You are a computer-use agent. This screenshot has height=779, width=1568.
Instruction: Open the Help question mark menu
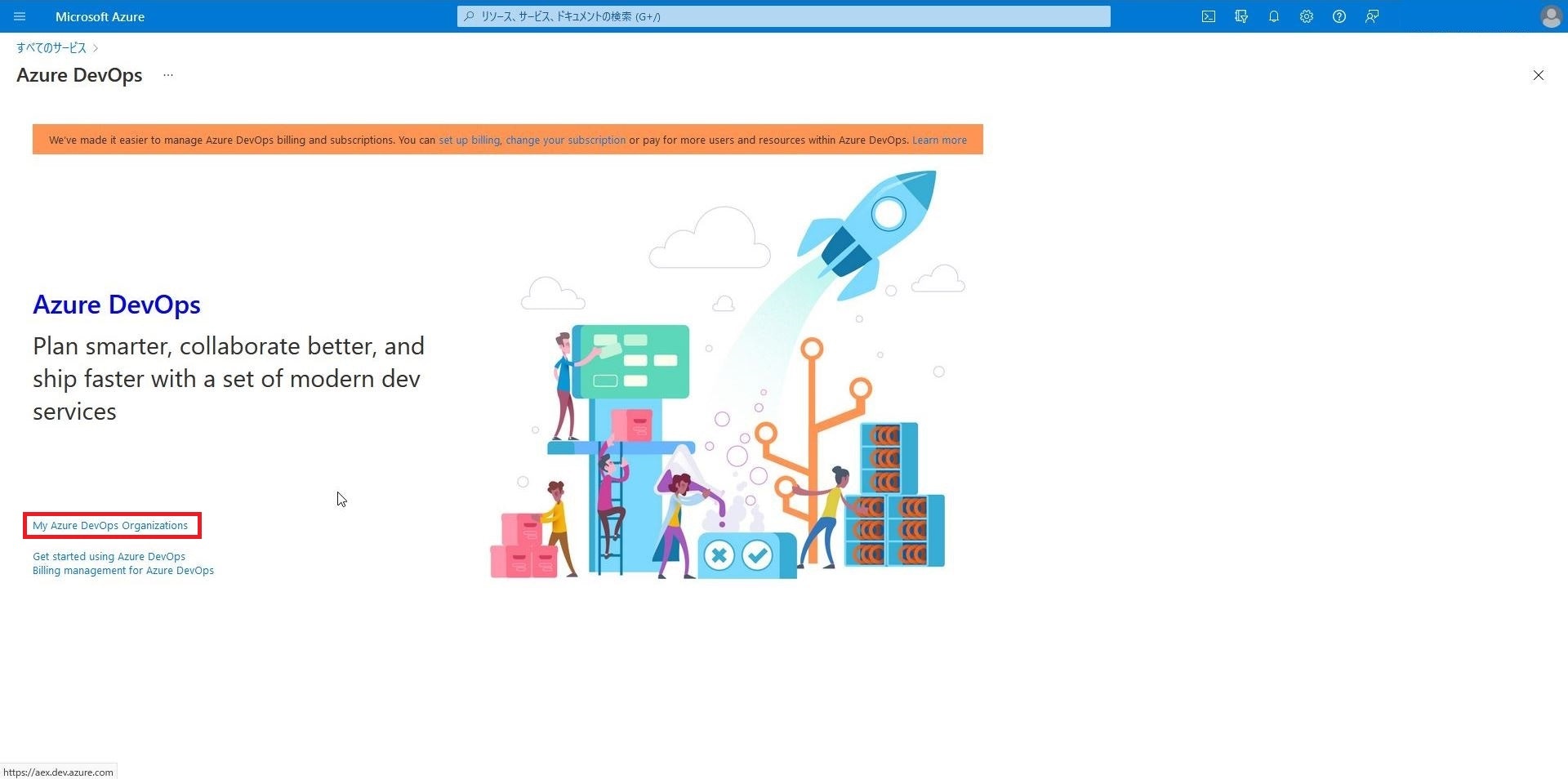pos(1339,16)
